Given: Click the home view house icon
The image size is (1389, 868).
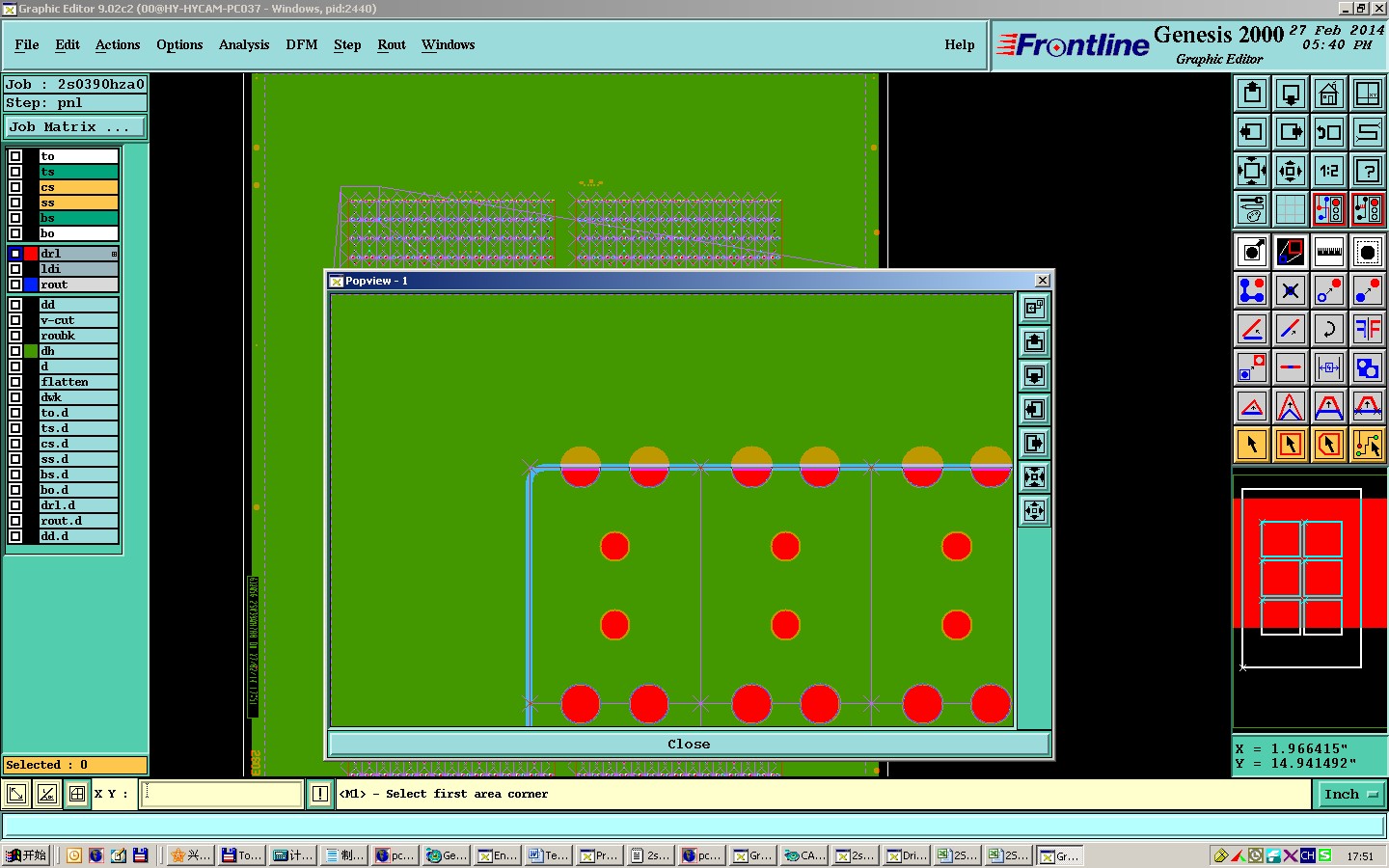Looking at the screenshot, I should [x=1329, y=94].
